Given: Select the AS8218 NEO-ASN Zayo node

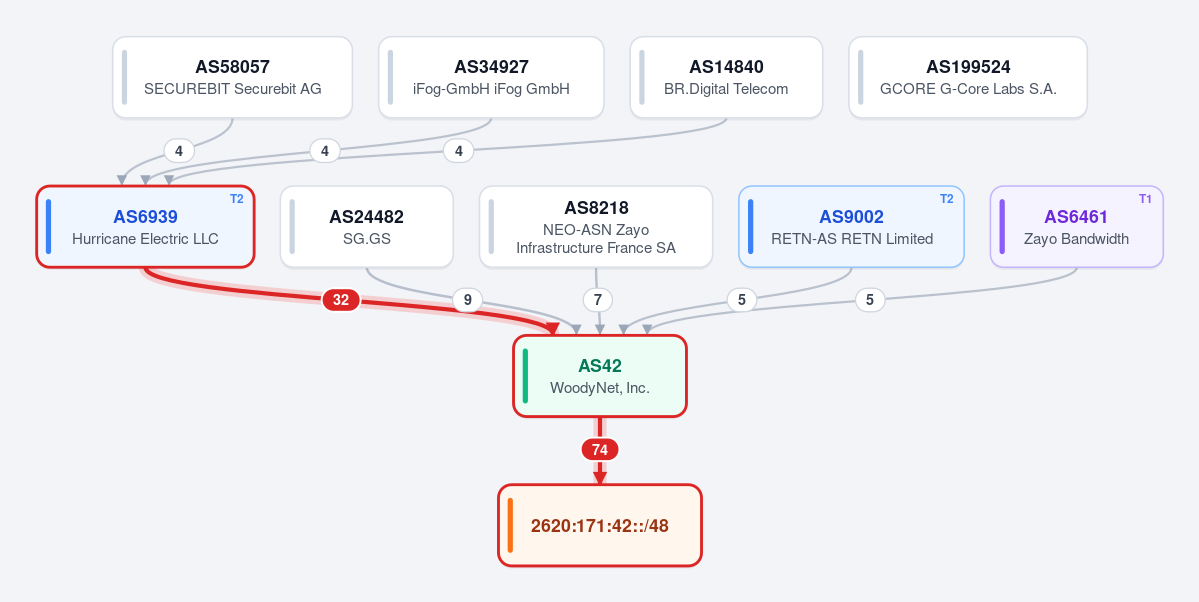Looking at the screenshot, I should coord(596,226).
